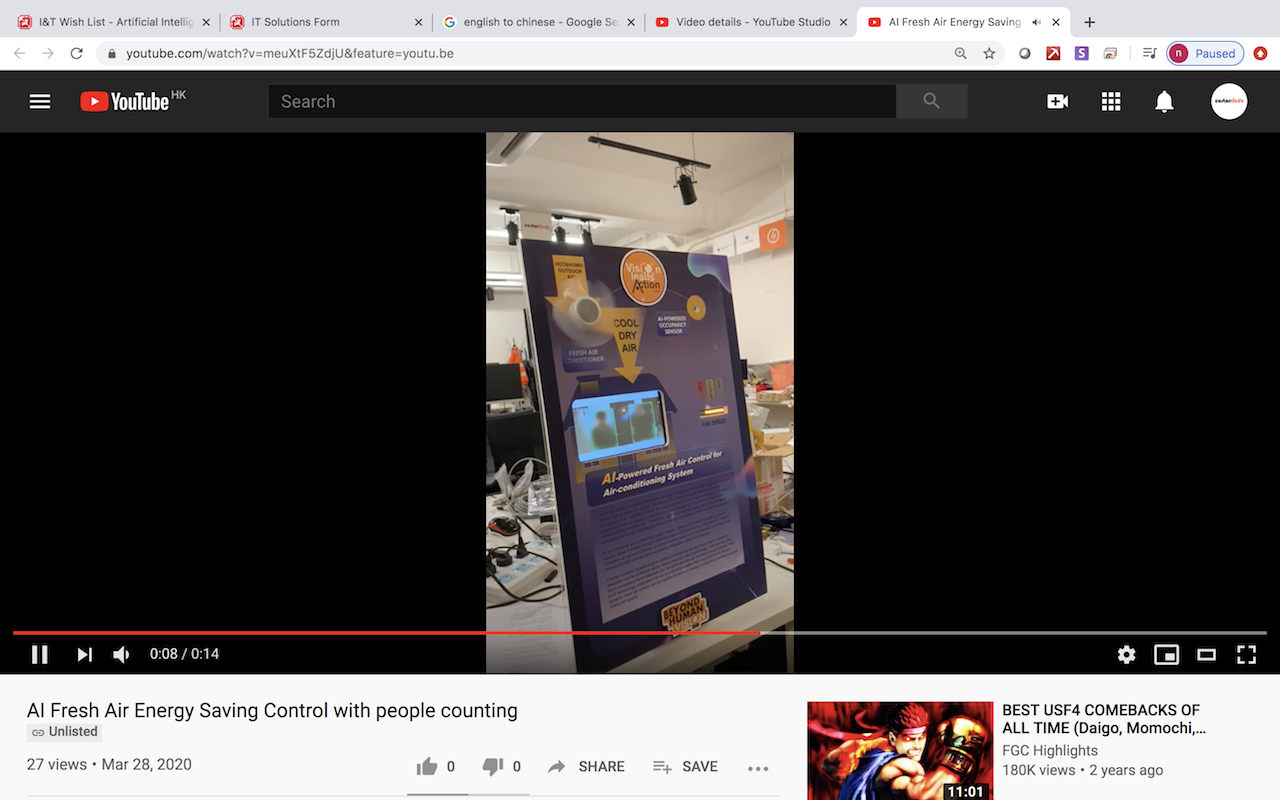Open the notifications bell

(1164, 101)
